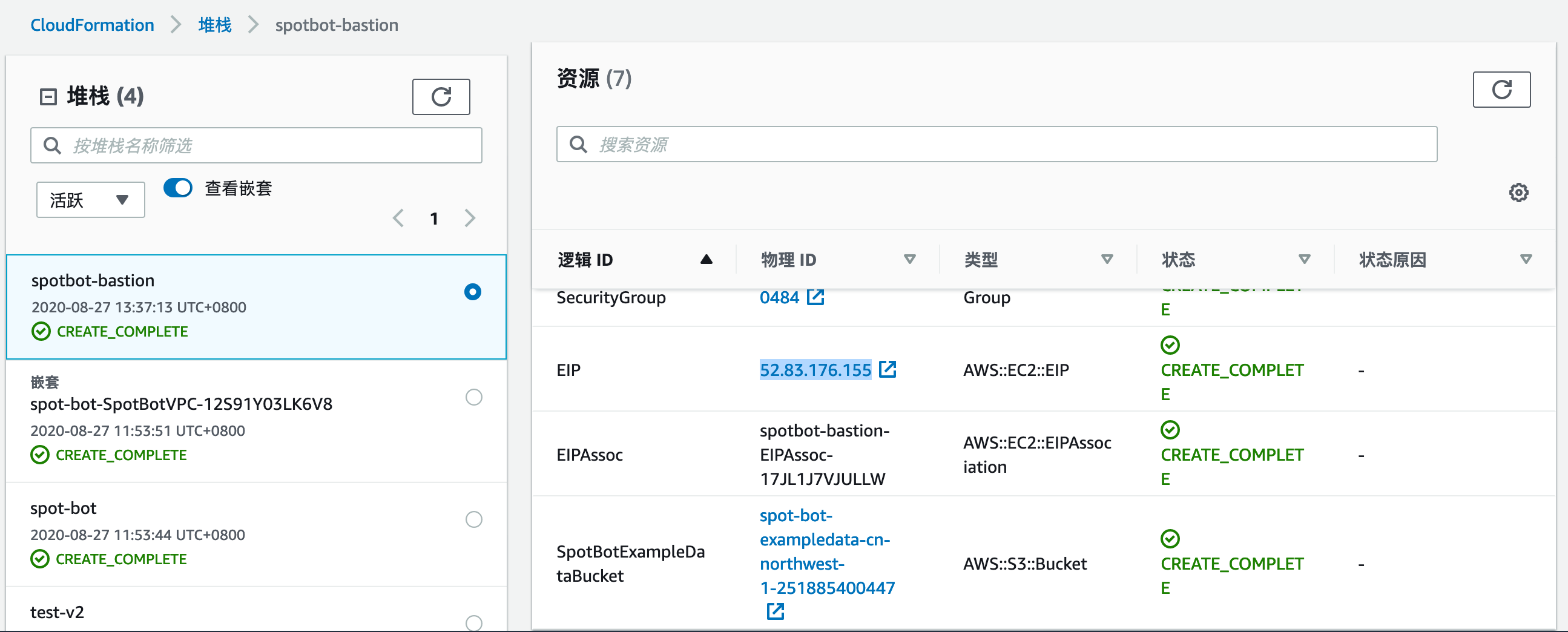Click the 状态 column header text
This screenshot has width=1568, height=632.
[1178, 260]
